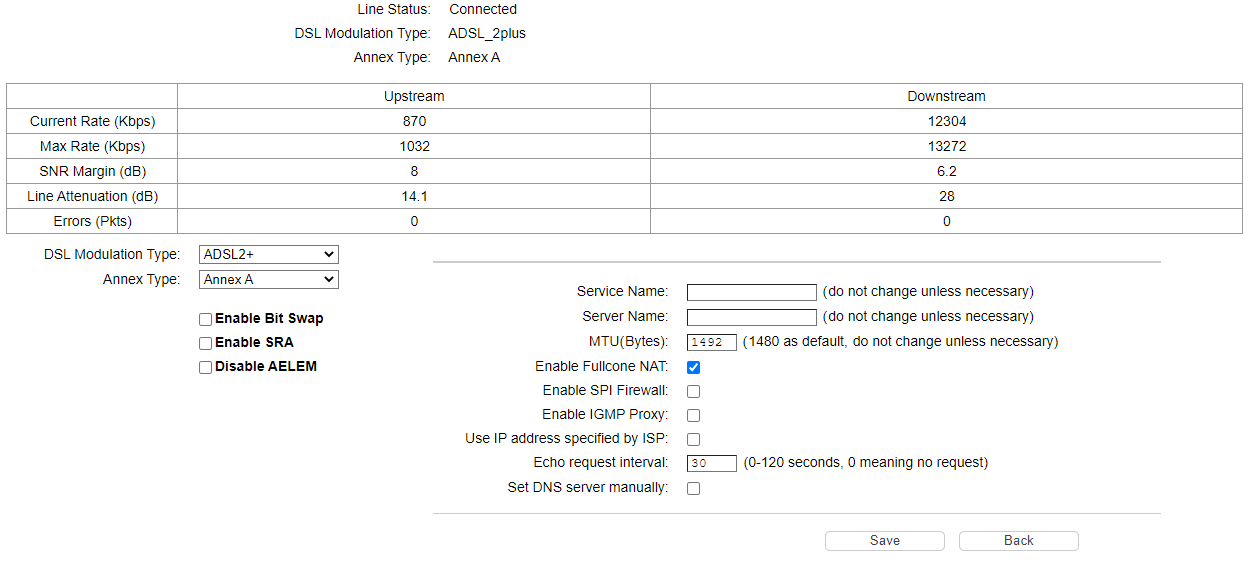The height and width of the screenshot is (572, 1259).
Task: Go back using the Back button
Action: pos(1019,541)
